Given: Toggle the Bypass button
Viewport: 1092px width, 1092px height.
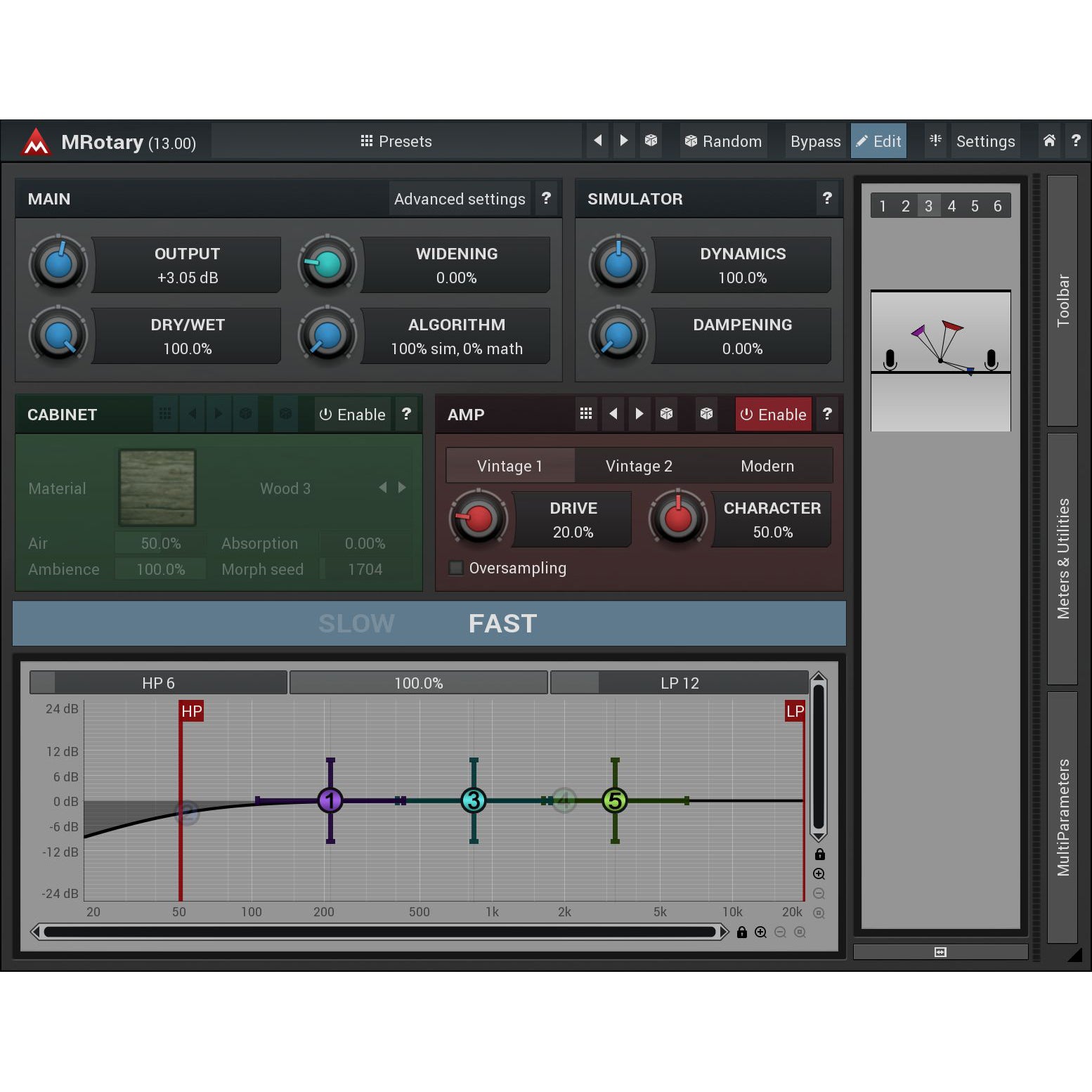Looking at the screenshot, I should [815, 141].
